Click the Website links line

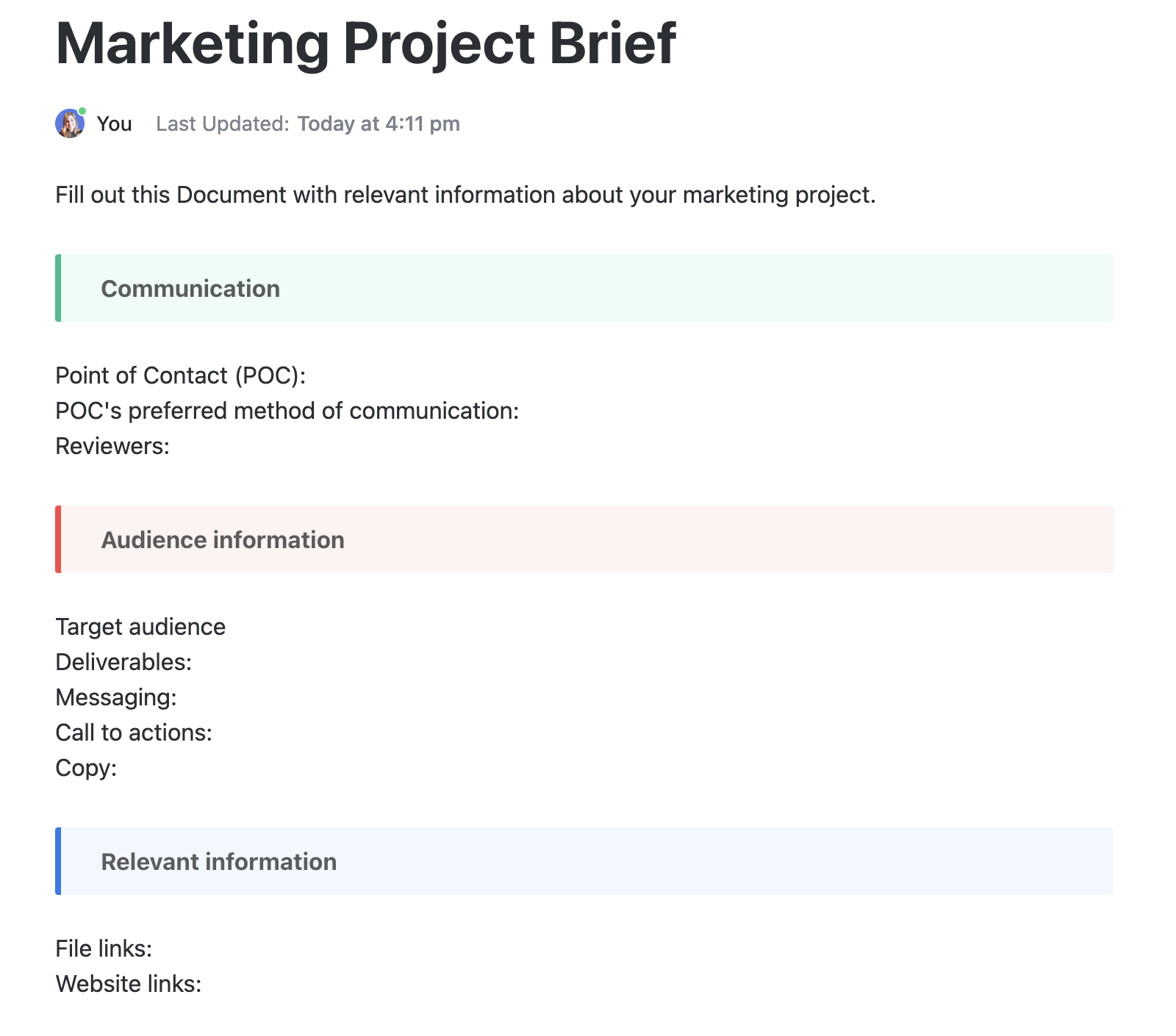click(129, 984)
